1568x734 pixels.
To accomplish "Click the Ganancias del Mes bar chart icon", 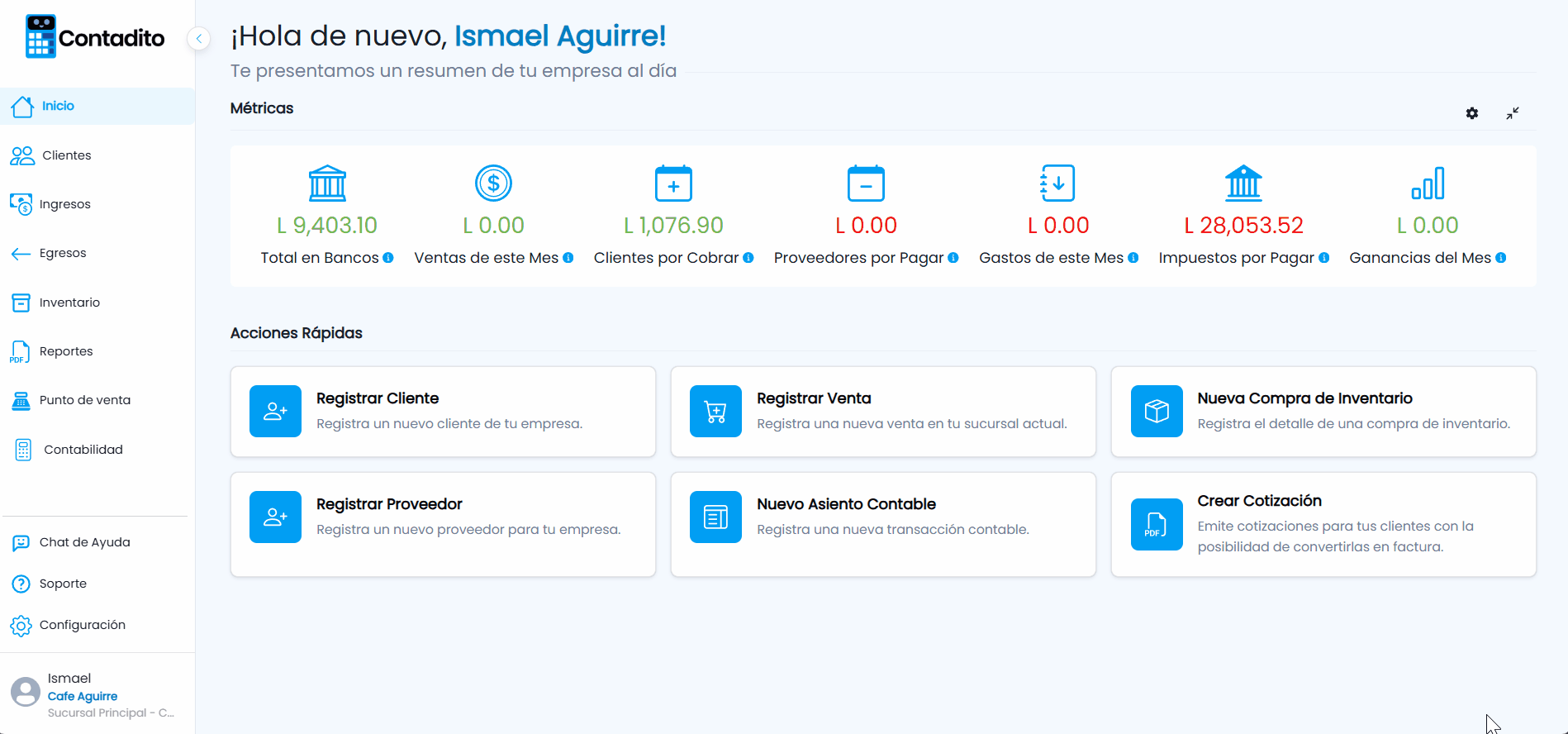I will [x=1428, y=183].
